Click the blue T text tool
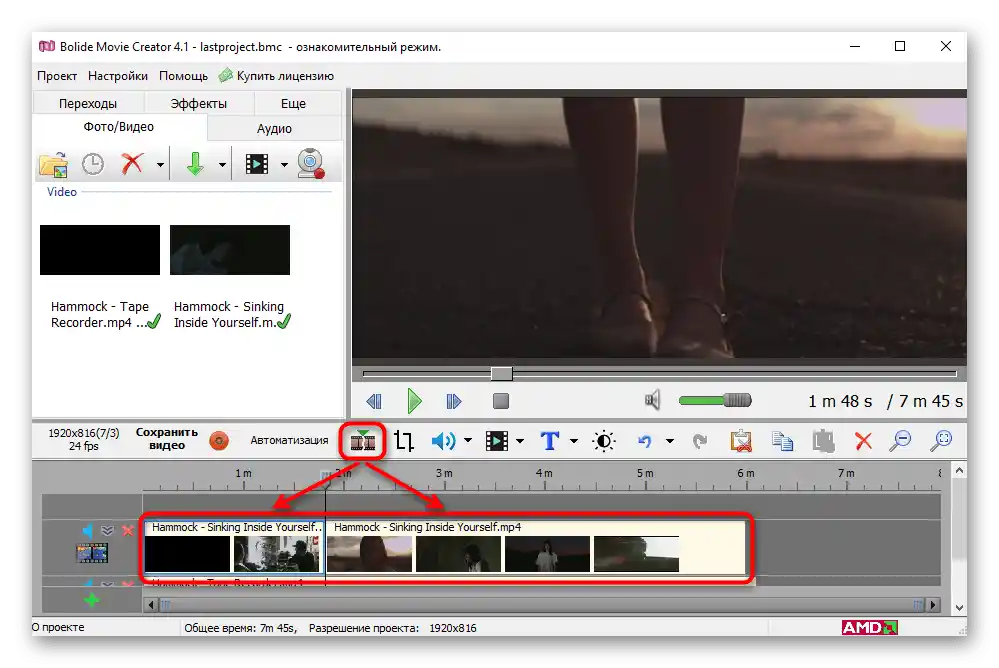Viewport: 999px width, 668px height. click(550, 440)
